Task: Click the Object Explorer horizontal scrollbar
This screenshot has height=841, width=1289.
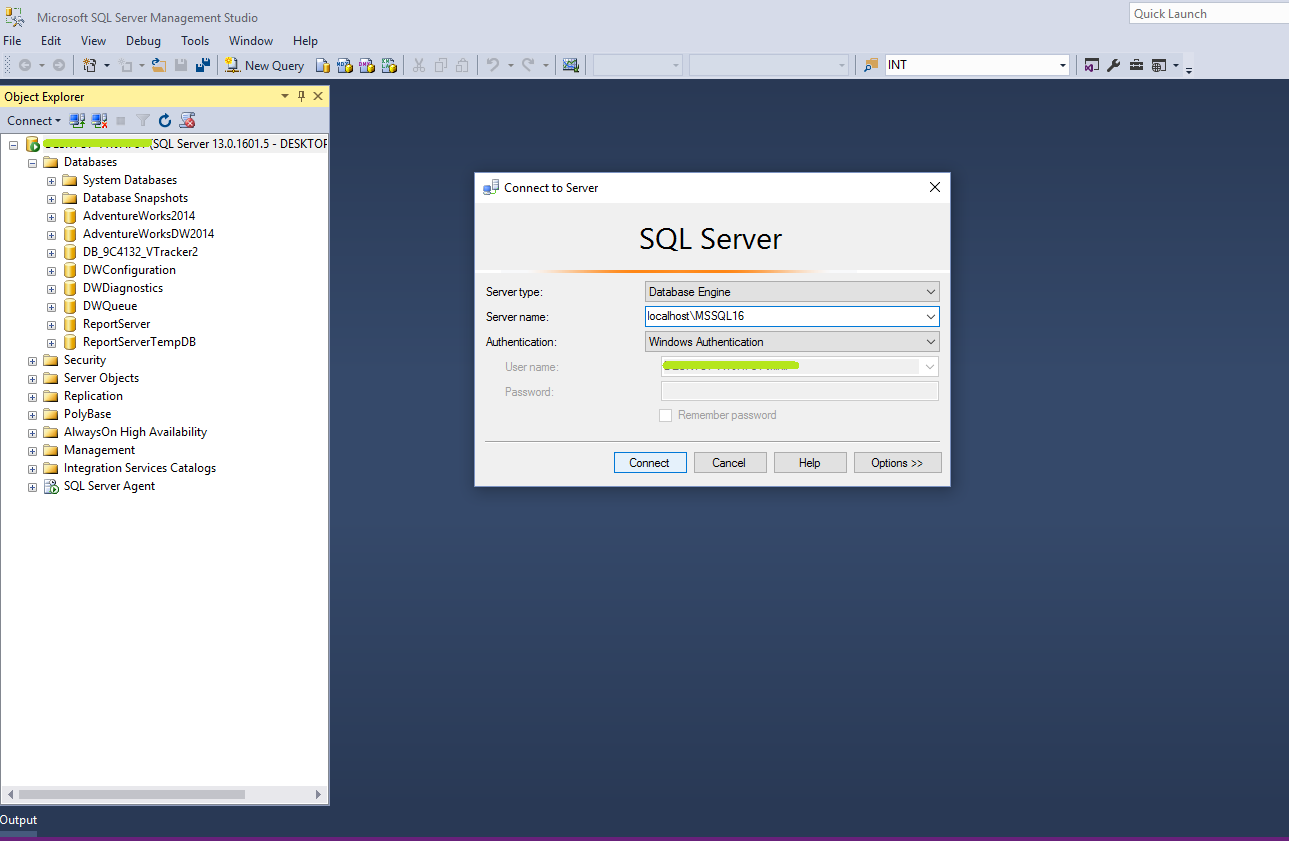Action: (132, 795)
